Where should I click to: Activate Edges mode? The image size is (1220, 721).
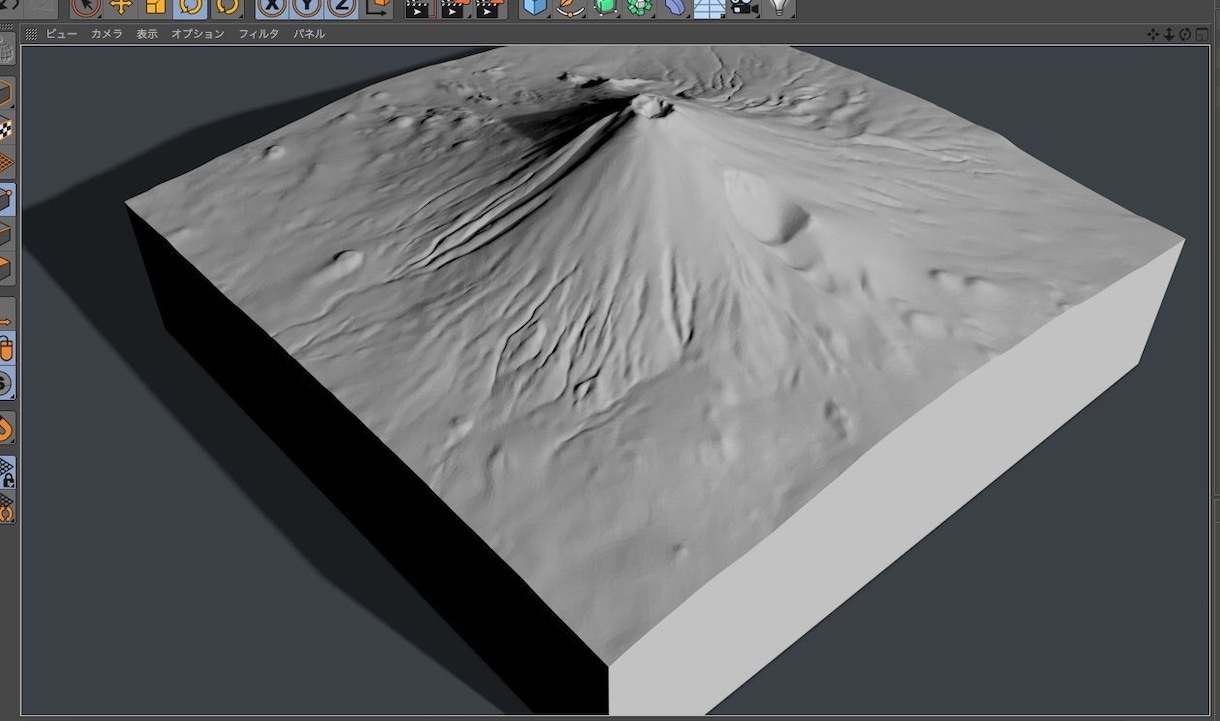pos(7,234)
